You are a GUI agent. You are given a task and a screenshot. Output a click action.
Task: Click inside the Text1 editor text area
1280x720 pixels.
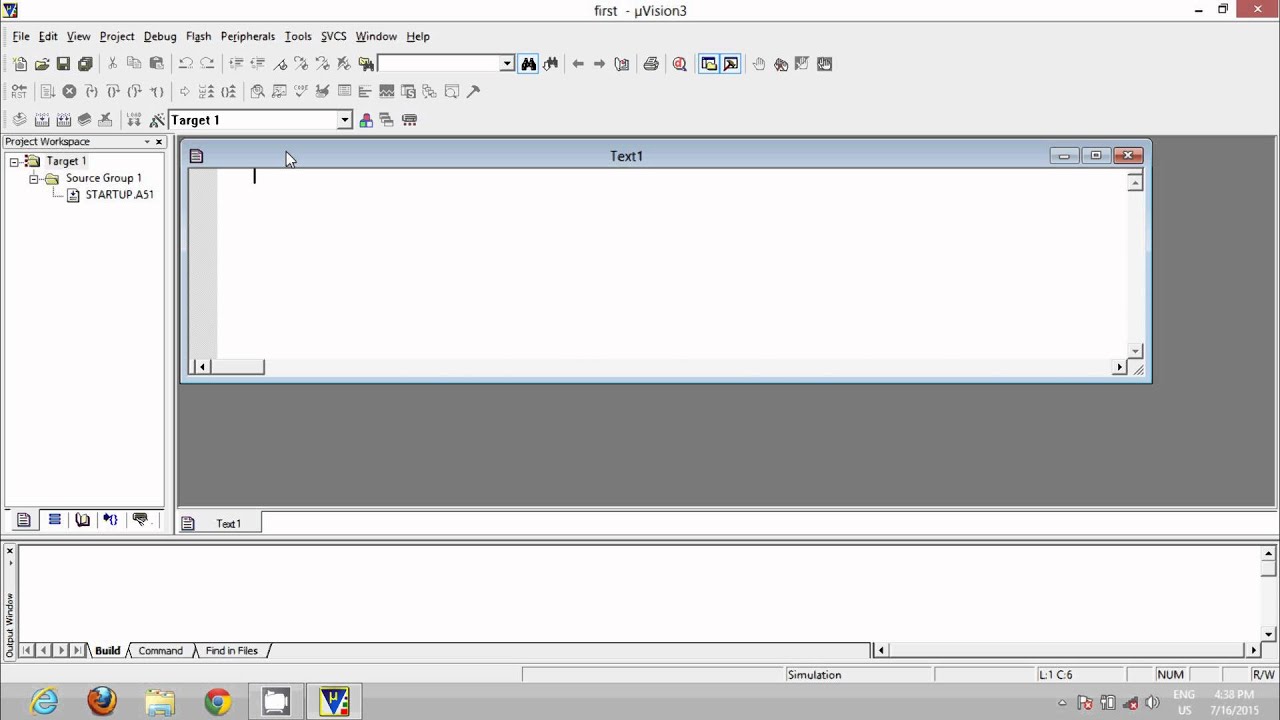[672, 264]
